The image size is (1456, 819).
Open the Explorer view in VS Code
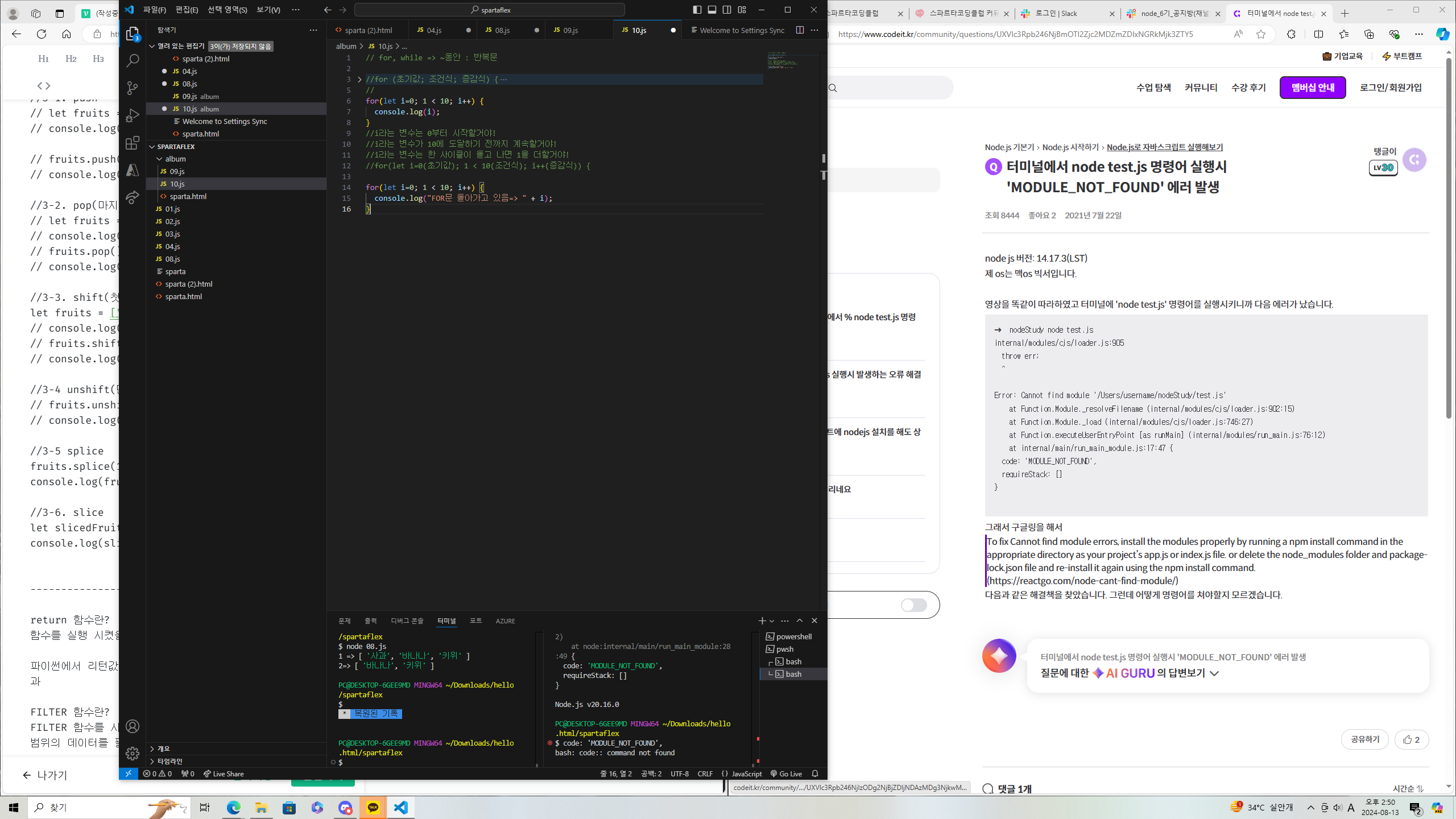click(x=133, y=34)
